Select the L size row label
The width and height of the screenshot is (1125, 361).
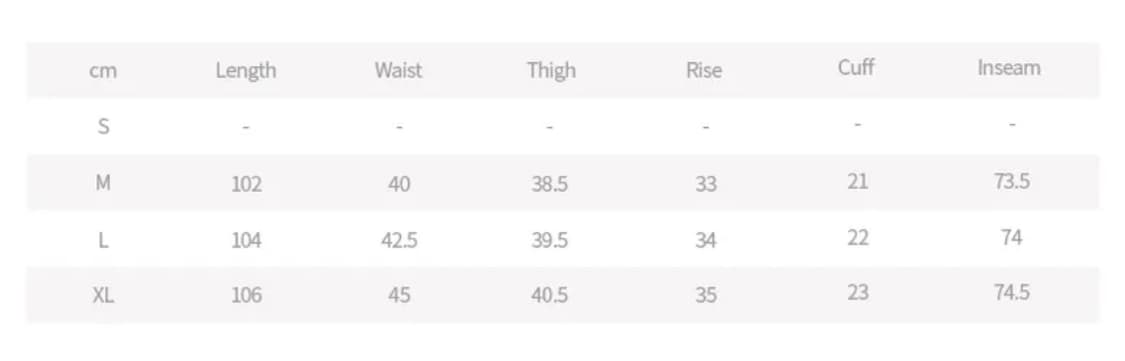103,240
